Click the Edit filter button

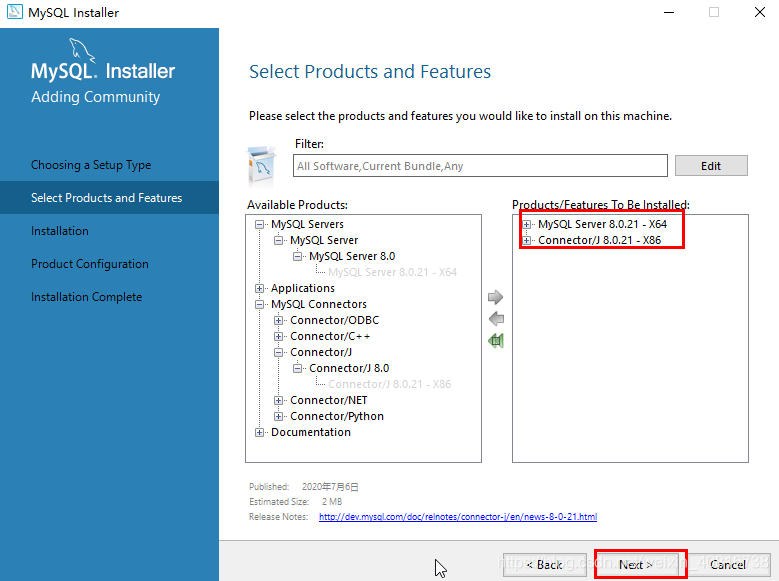[711, 166]
